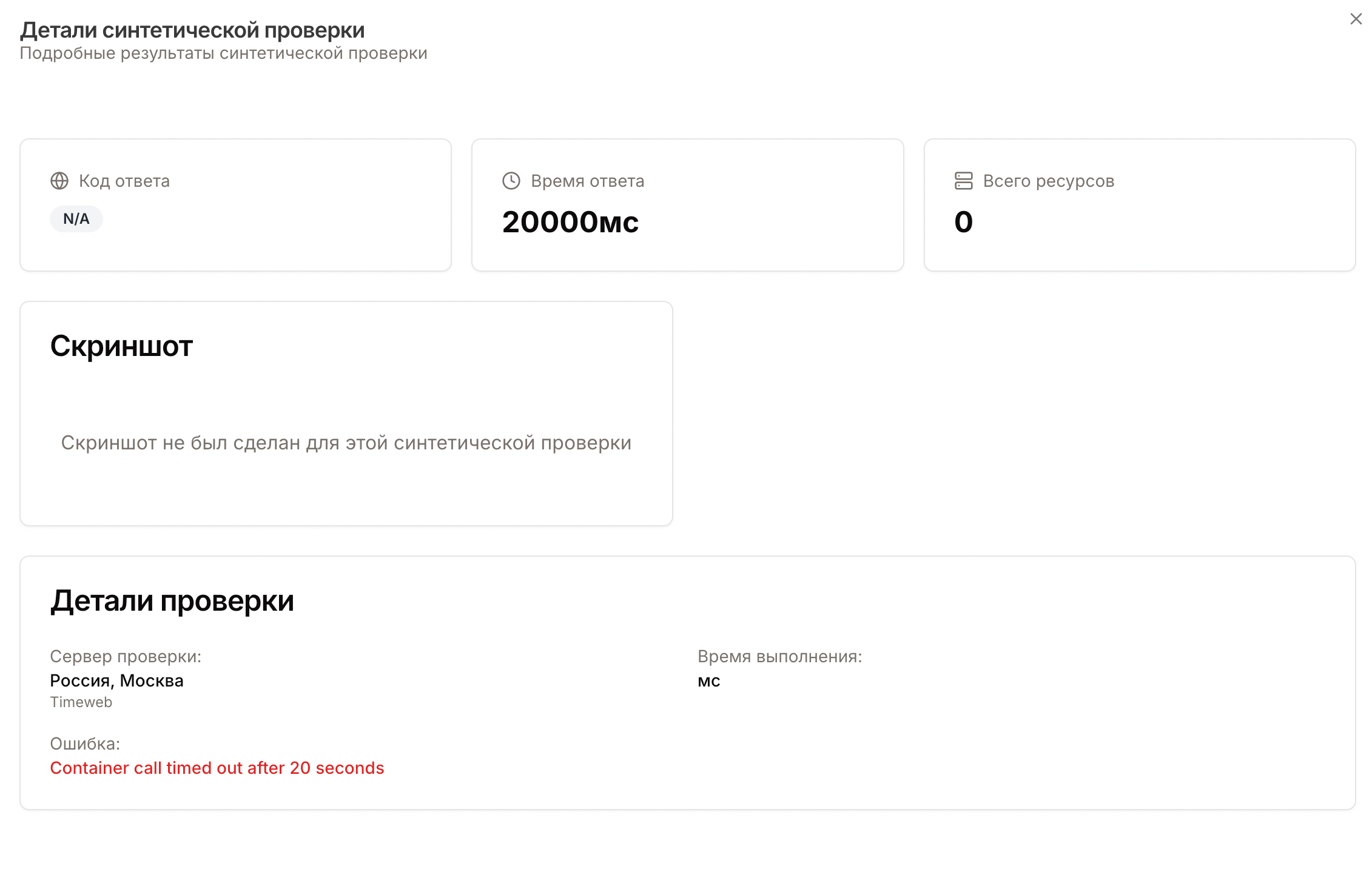Select the Россия, Москва server value
The height and width of the screenshot is (883, 1372).
117,680
